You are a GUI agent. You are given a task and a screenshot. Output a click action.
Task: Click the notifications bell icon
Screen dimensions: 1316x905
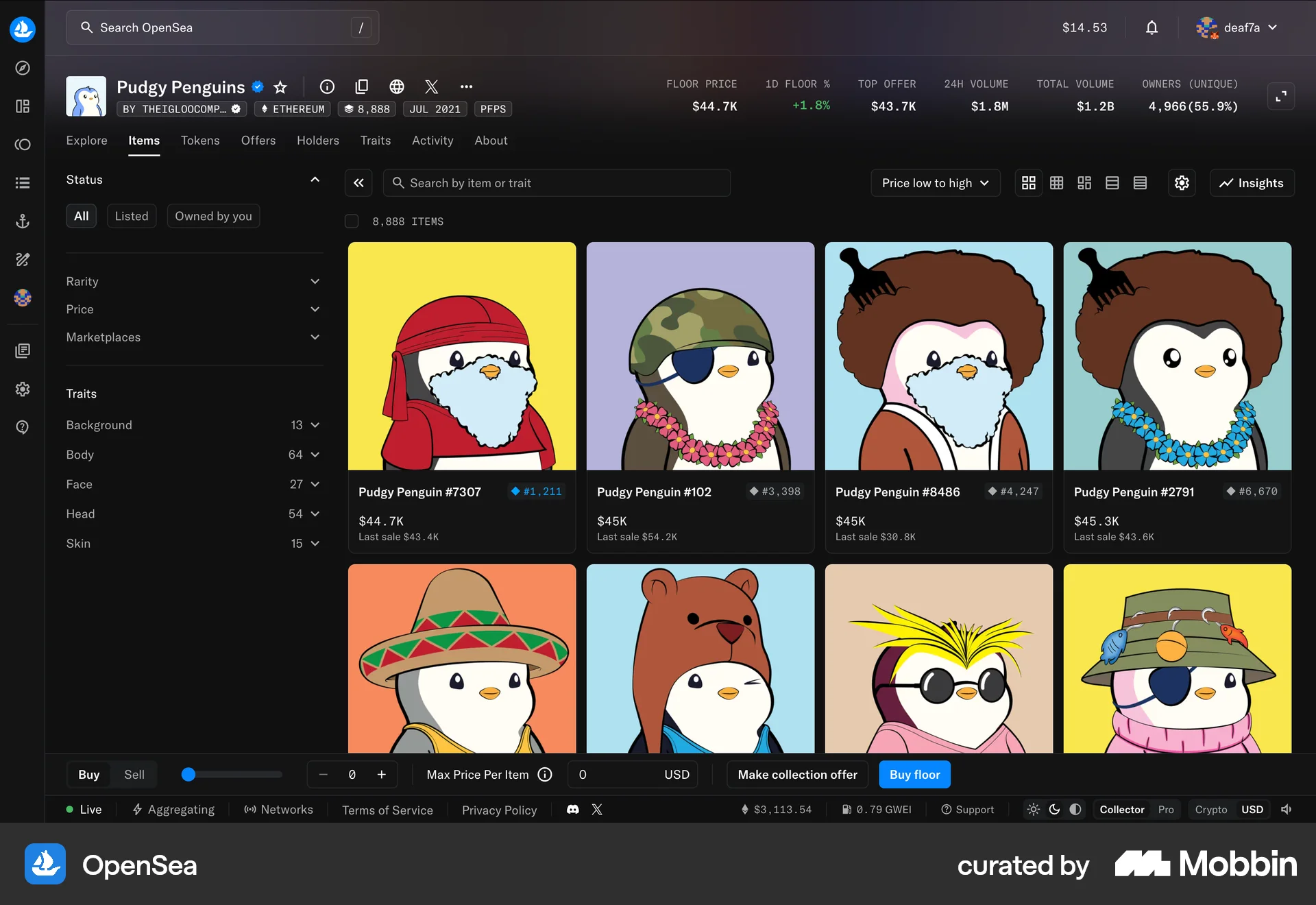pyautogui.click(x=1151, y=27)
